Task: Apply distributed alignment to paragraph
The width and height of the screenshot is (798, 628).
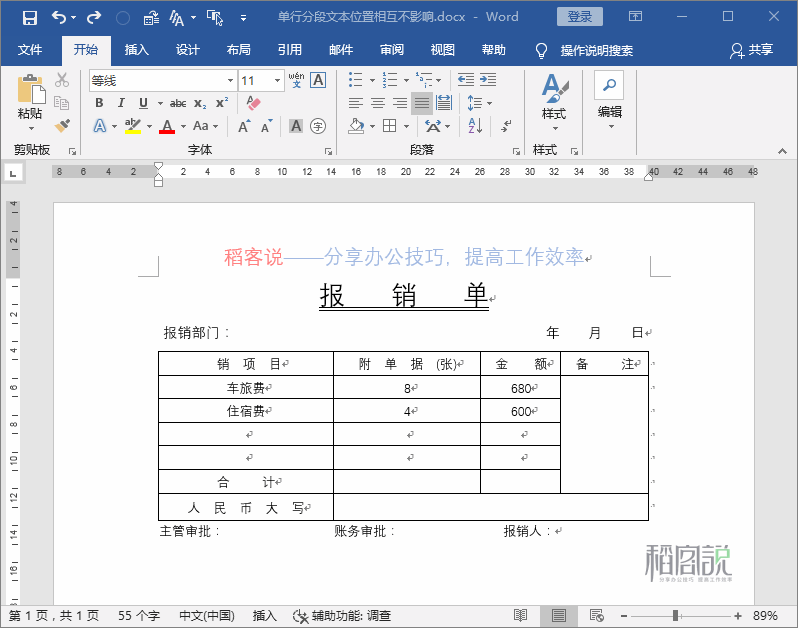Action: click(x=444, y=103)
